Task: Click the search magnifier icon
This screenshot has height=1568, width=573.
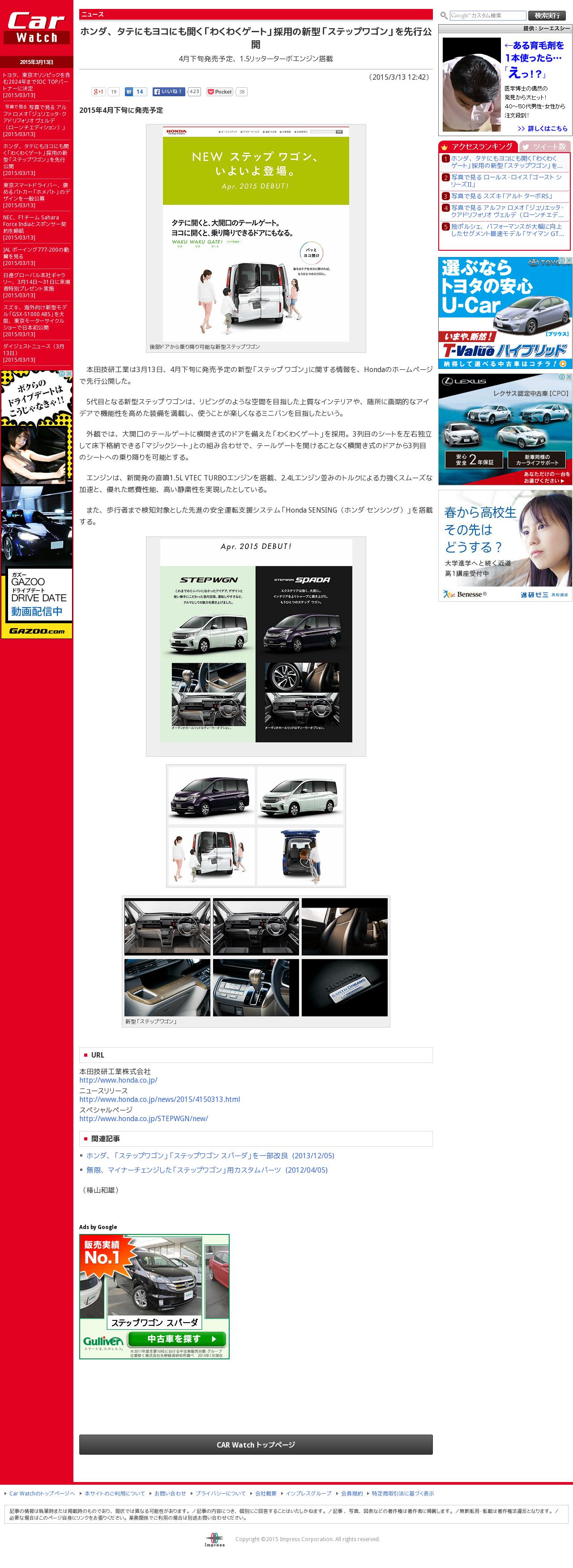Action: pyautogui.click(x=444, y=15)
